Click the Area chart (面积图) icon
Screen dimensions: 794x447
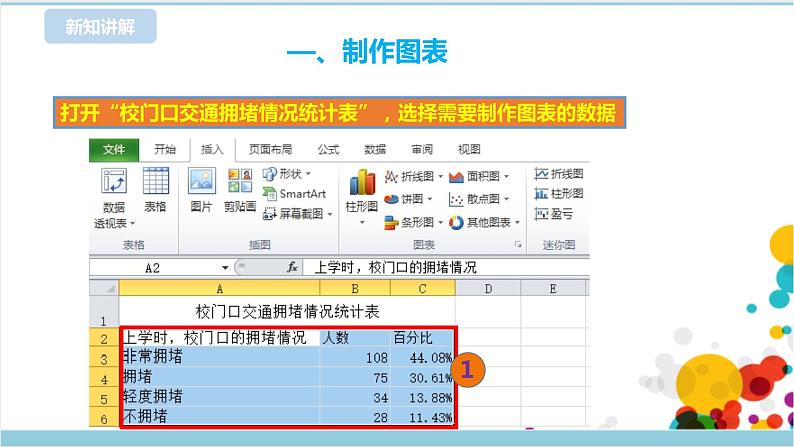[456, 176]
